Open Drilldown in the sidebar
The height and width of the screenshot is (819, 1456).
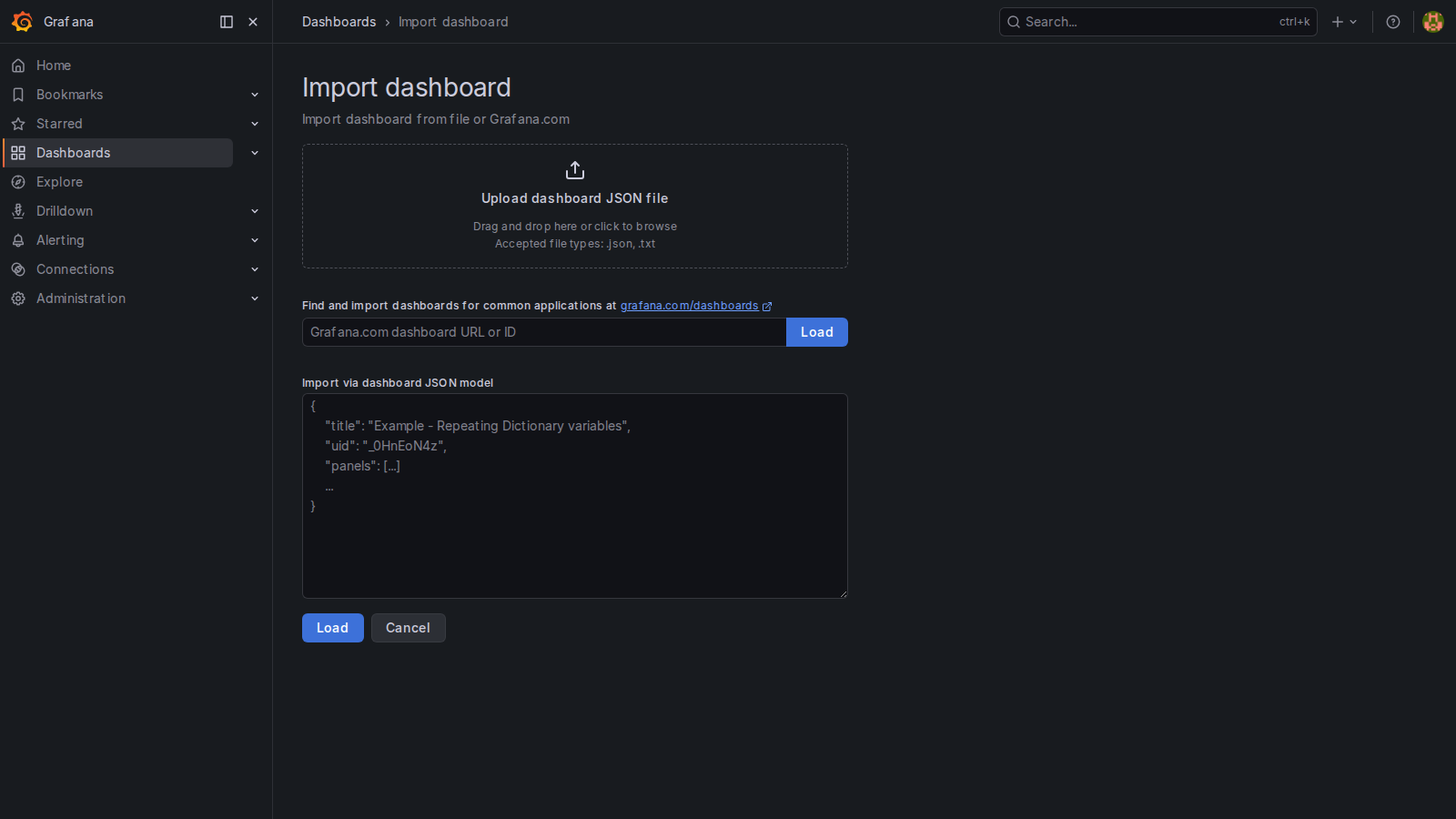click(65, 211)
